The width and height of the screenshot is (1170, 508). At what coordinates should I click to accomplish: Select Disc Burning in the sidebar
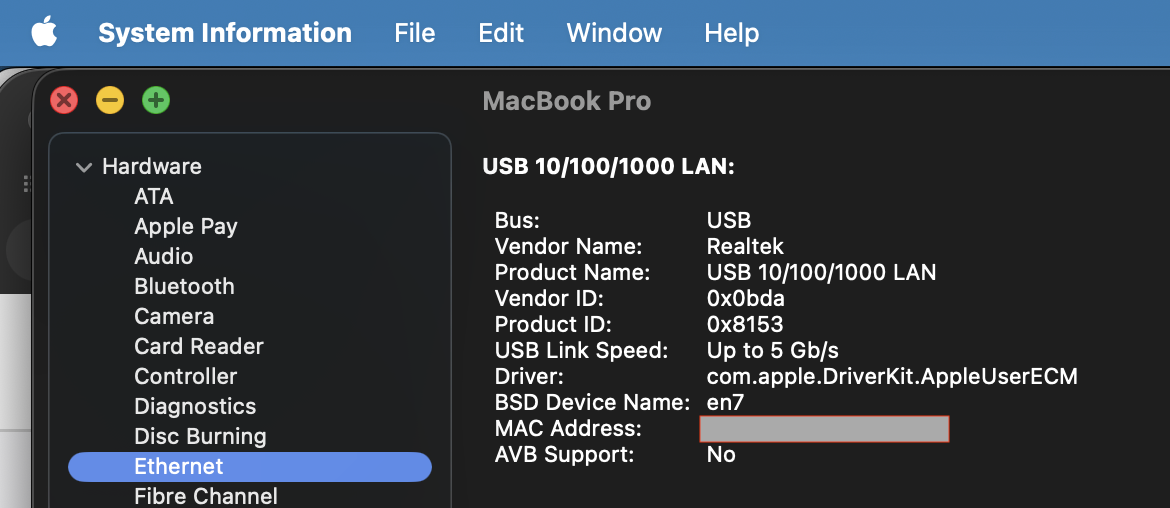pyautogui.click(x=200, y=437)
